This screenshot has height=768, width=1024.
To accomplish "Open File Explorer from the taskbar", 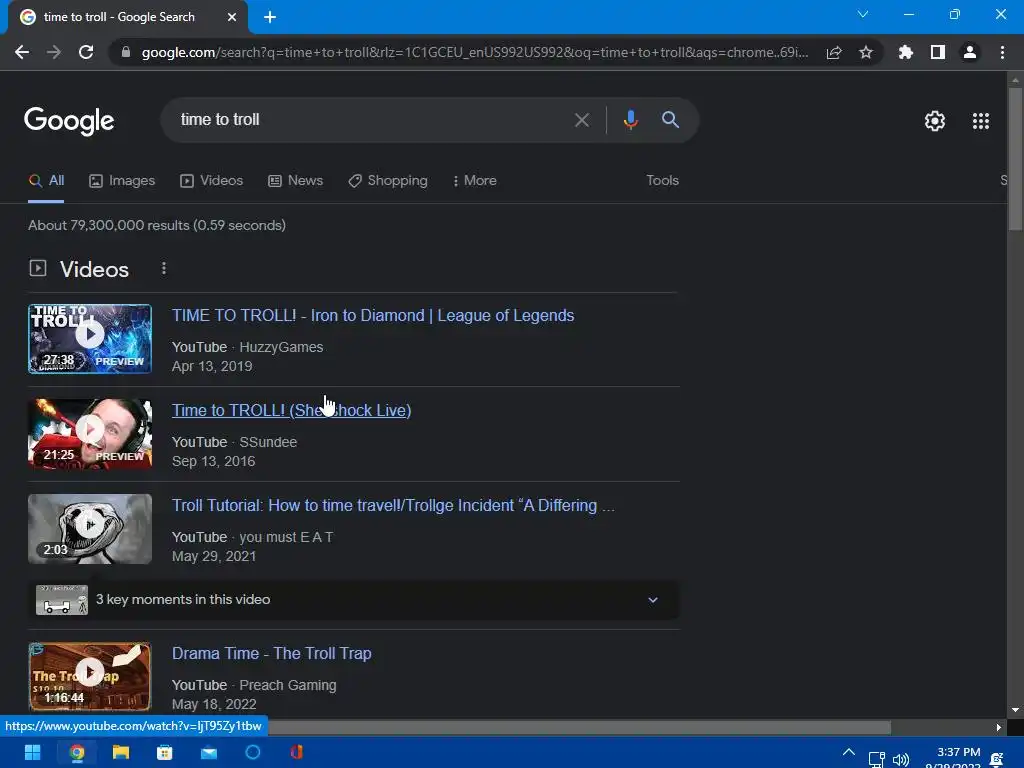I will 121,752.
